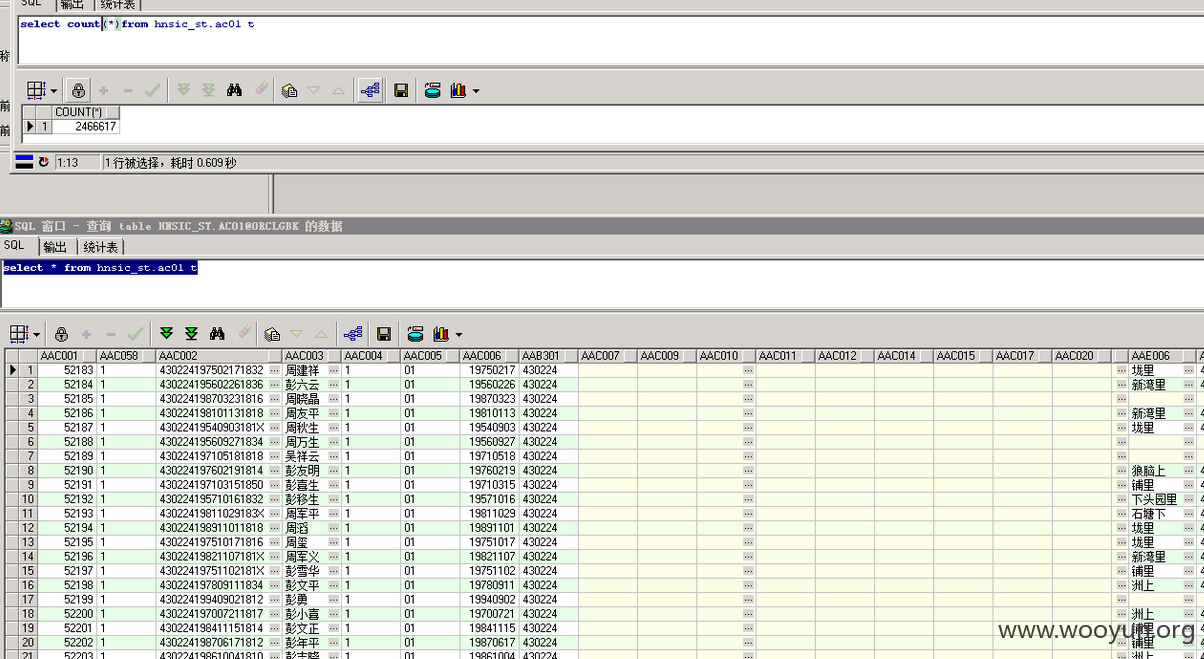Select the 19810113 birth date cell

(490, 413)
